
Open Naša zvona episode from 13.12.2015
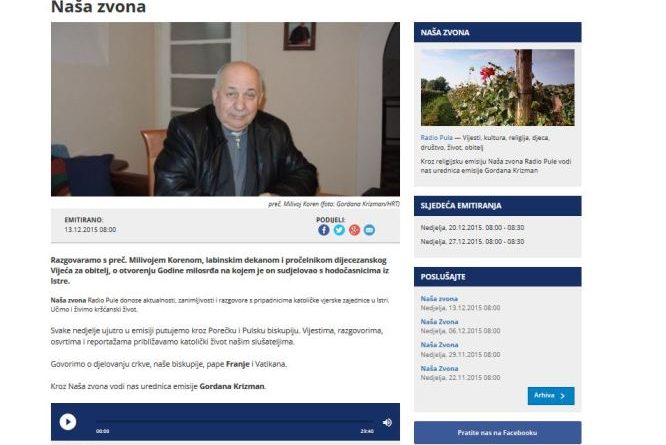pyautogui.click(x=439, y=299)
